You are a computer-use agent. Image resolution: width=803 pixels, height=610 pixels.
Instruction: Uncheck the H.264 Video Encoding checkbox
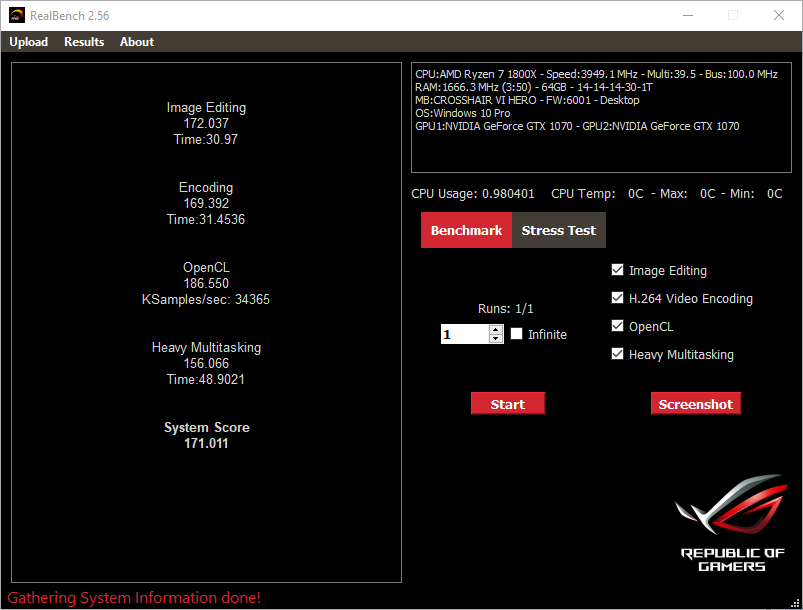coord(618,298)
